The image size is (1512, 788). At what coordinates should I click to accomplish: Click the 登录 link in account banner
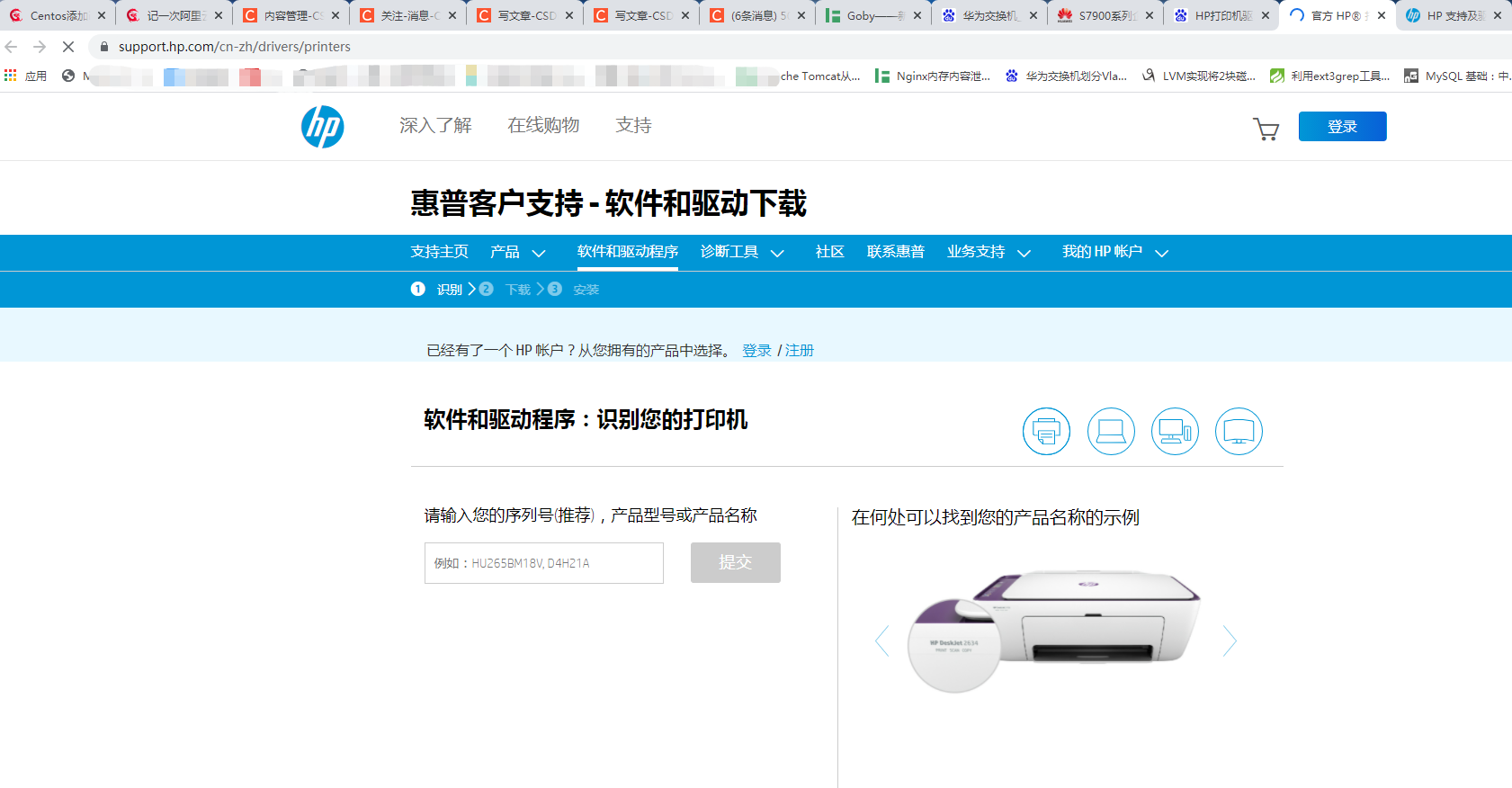[x=756, y=351]
